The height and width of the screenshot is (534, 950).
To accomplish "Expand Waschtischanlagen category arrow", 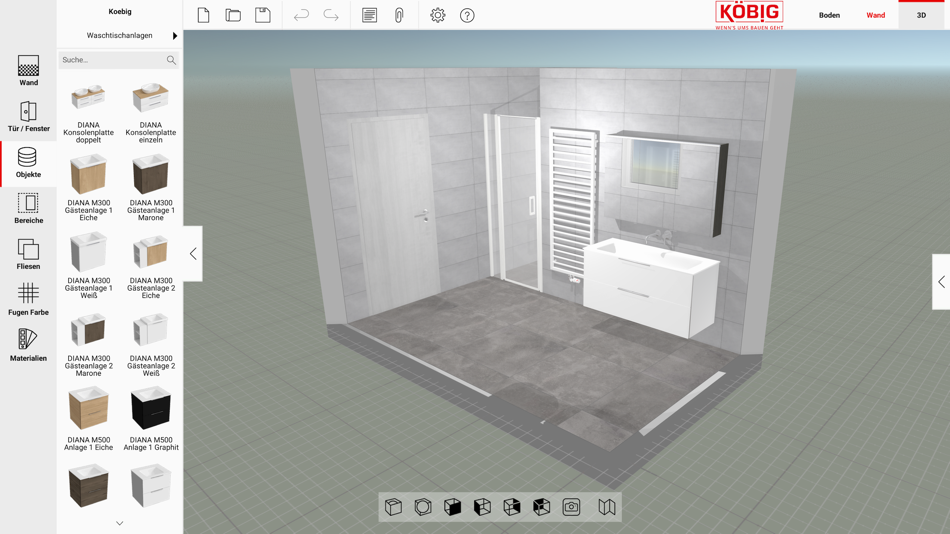I will (x=174, y=36).
